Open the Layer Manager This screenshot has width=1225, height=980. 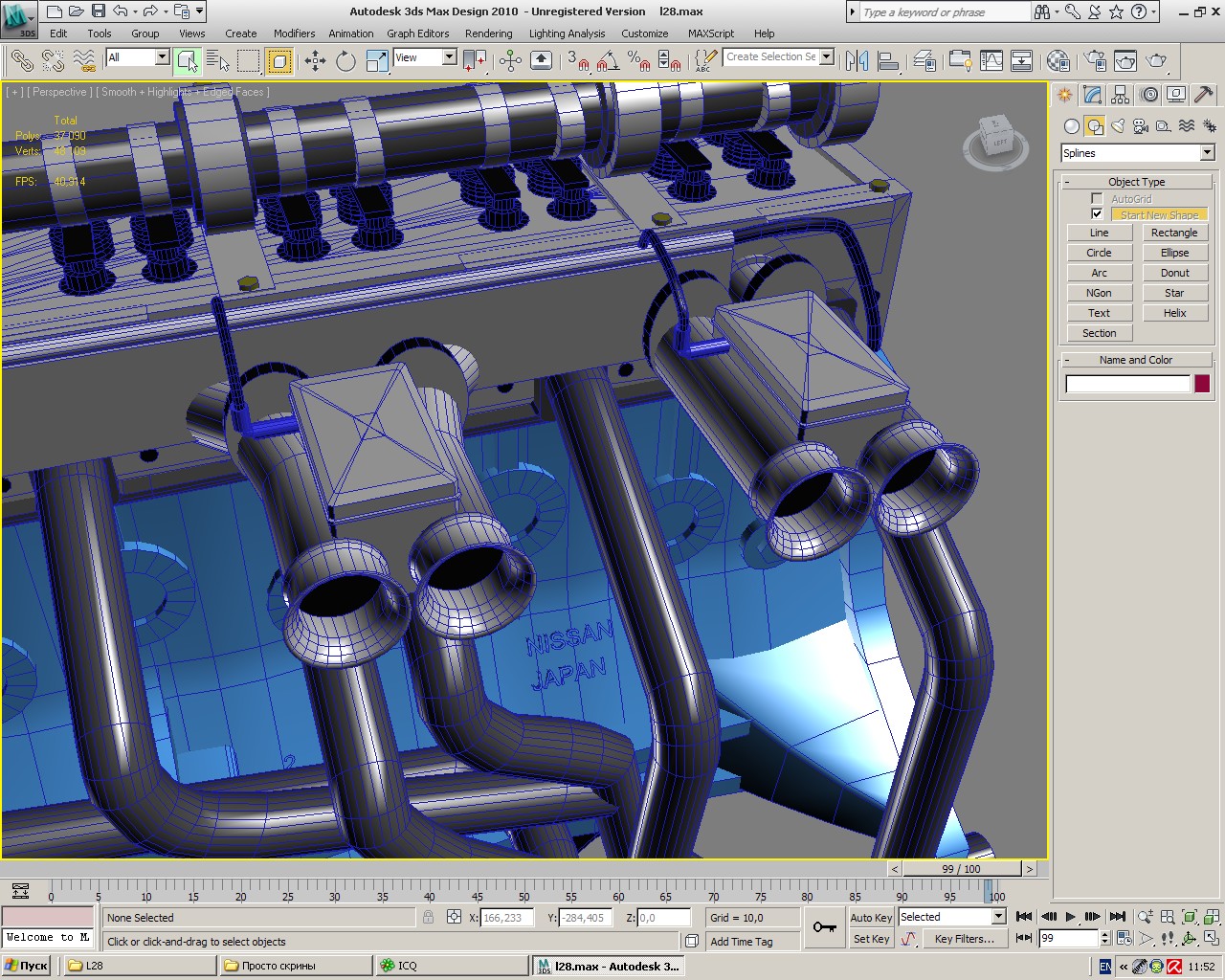pyautogui.click(x=924, y=61)
